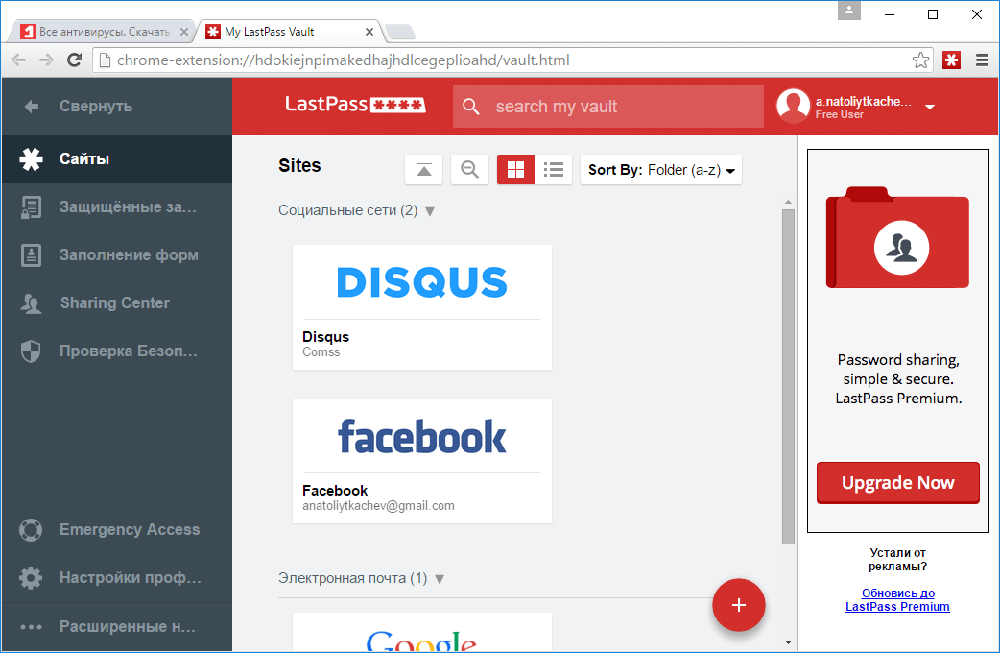
Task: Click the scrollbar down arrow
Action: [788, 642]
